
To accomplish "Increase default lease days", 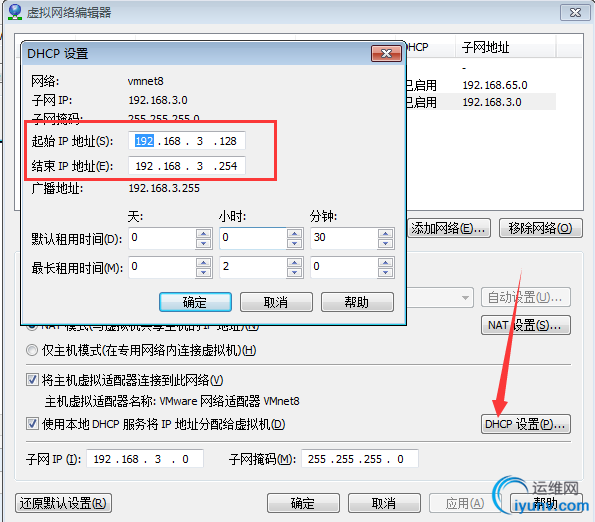I will [204, 233].
